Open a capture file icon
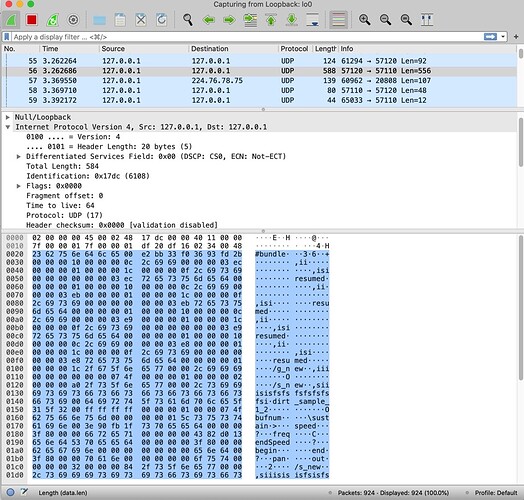Image resolution: width=524 pixels, height=500 pixels. pyautogui.click(x=99, y=20)
